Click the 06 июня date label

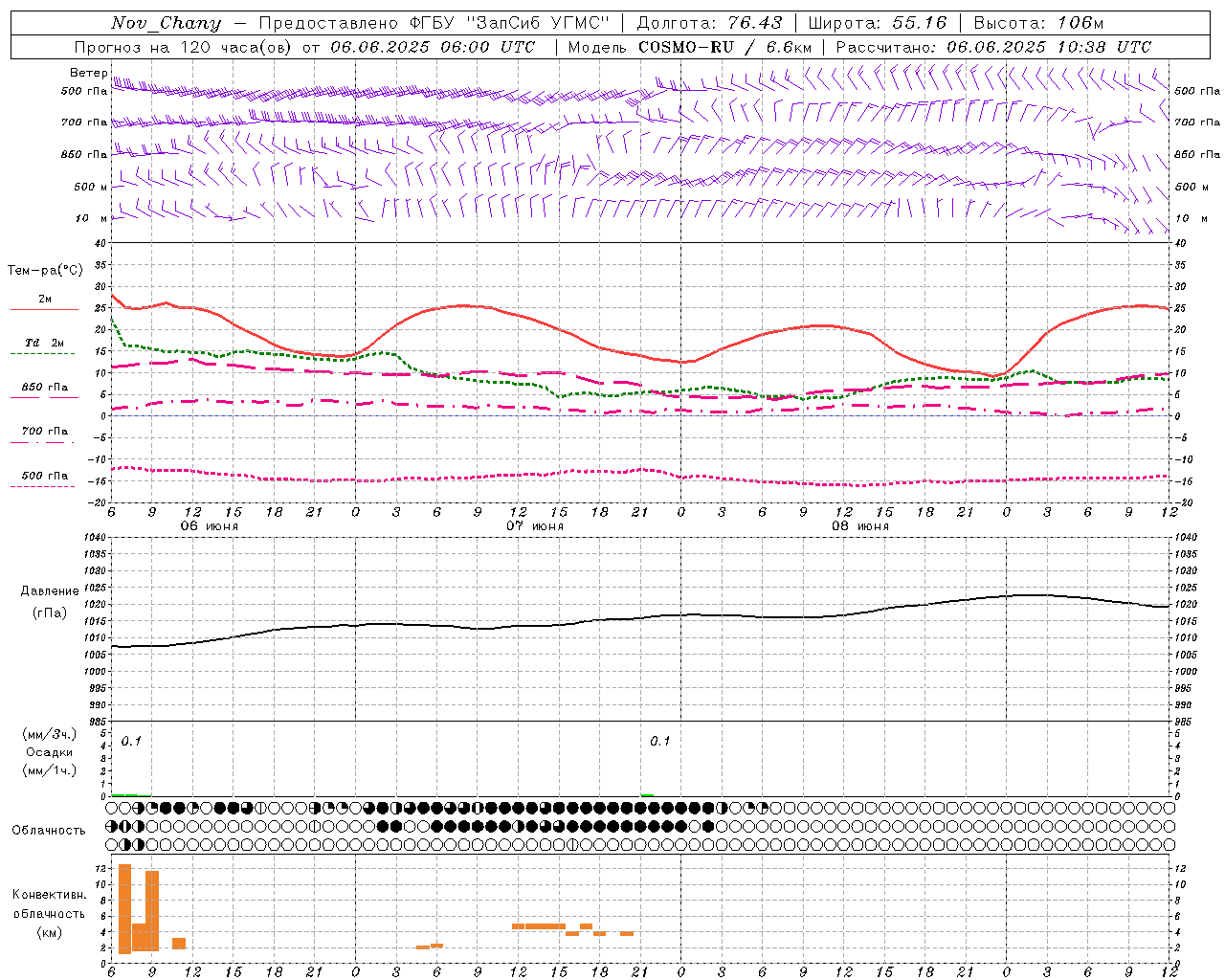click(210, 526)
